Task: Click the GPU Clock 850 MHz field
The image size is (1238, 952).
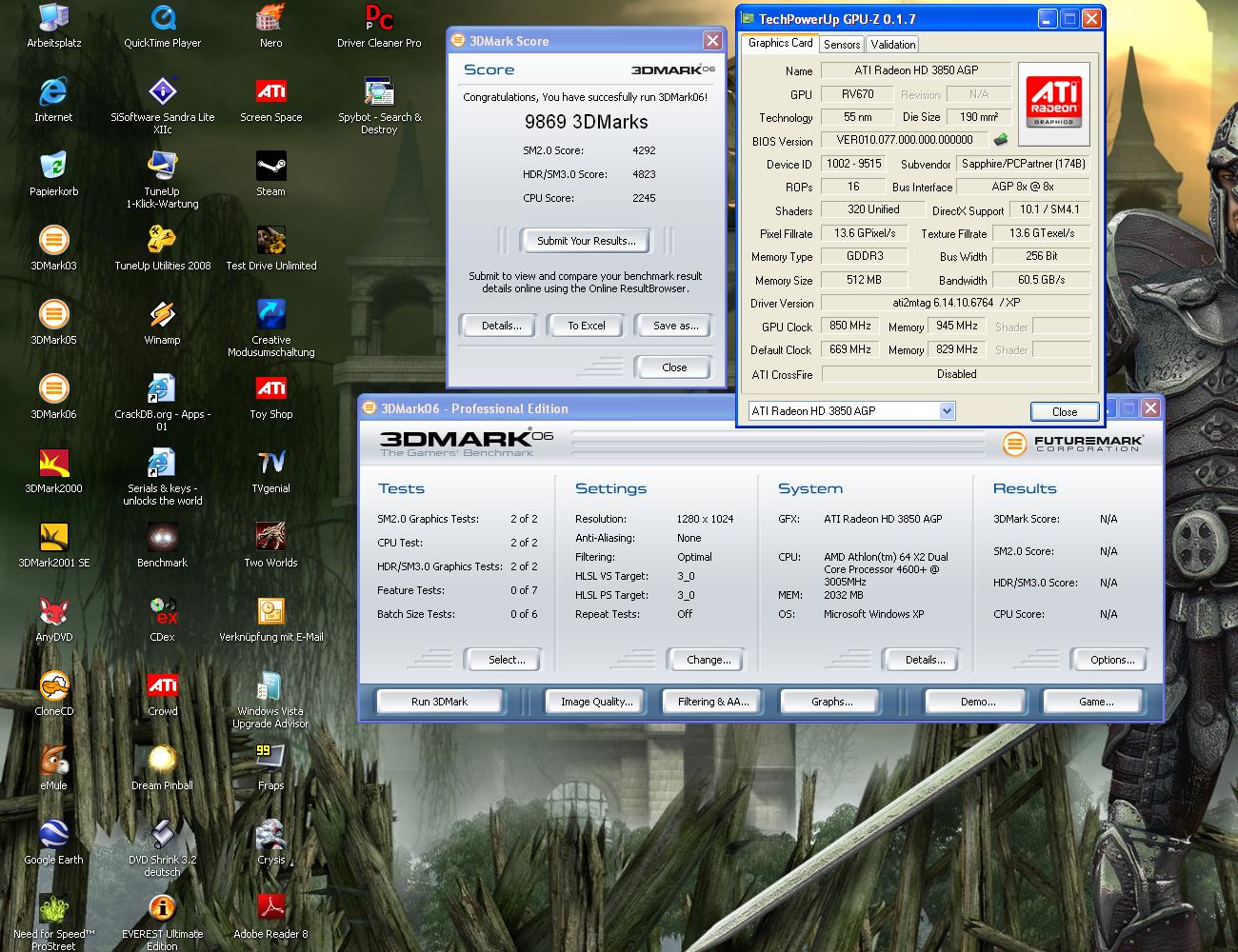Action: pos(850,326)
